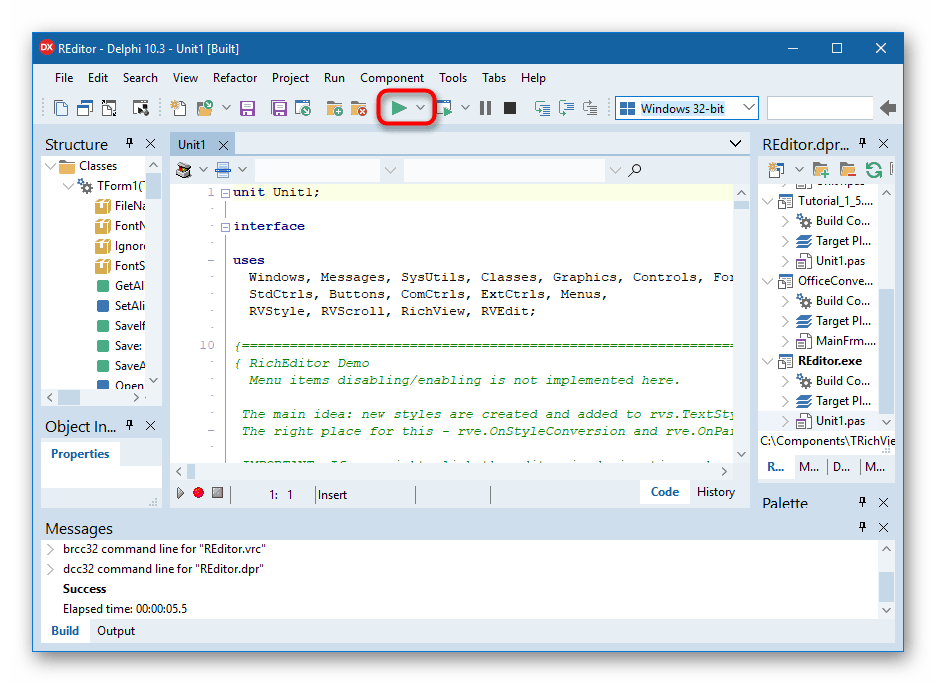The image size is (936, 684).
Task: Click the Run Until Return icon
Action: (590, 108)
